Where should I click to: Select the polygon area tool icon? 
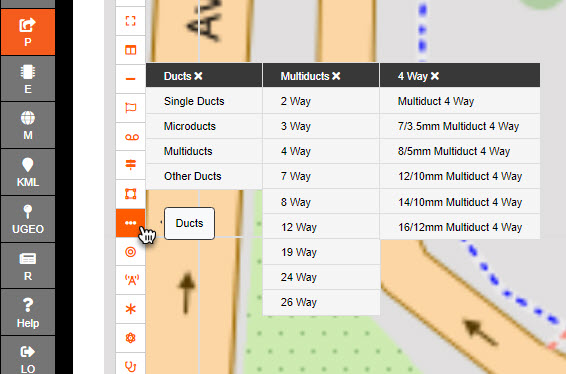point(130,194)
